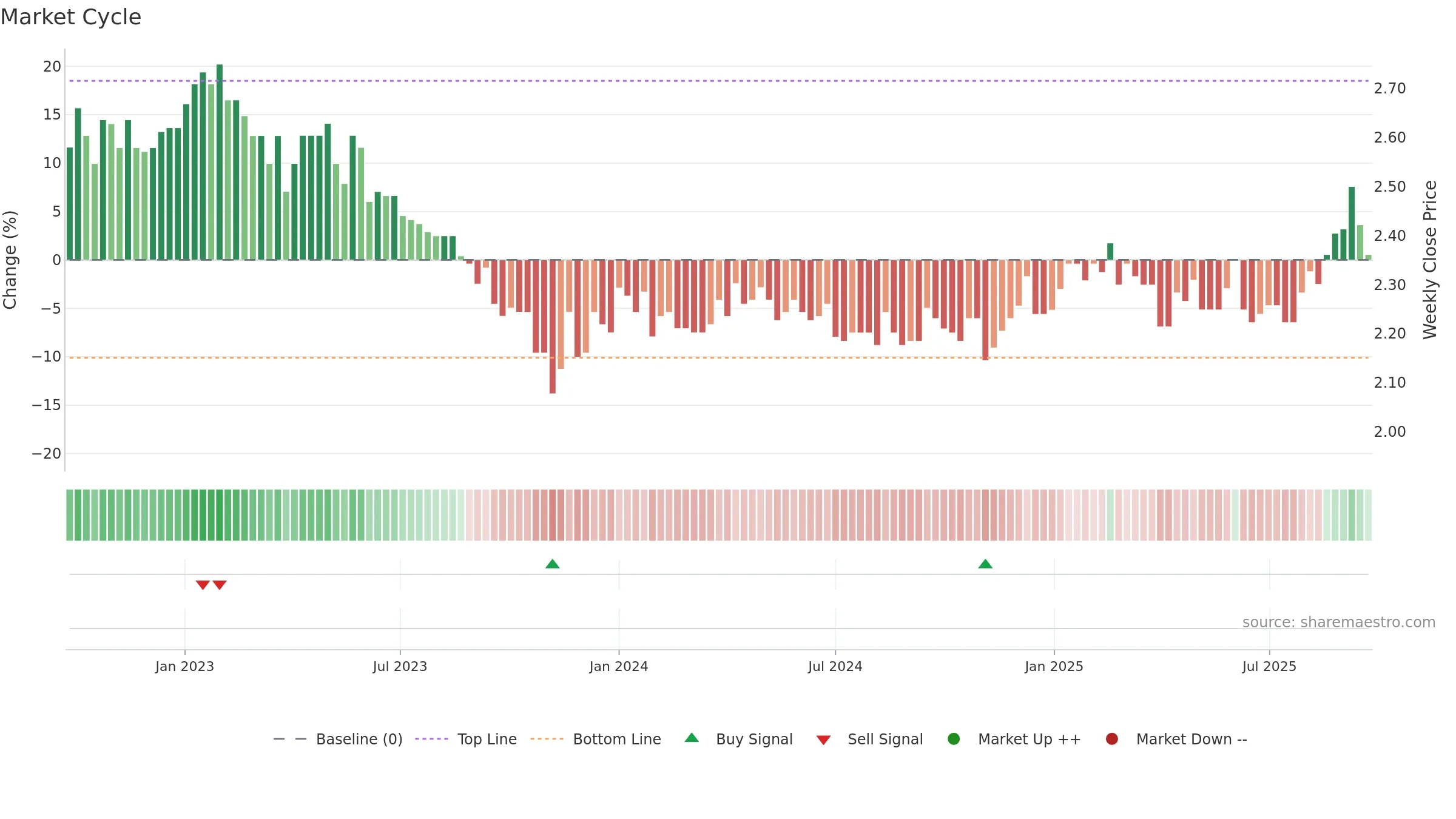Click the gray dashed Baseline legend sample
The width and height of the screenshot is (1456, 819).
click(x=290, y=739)
